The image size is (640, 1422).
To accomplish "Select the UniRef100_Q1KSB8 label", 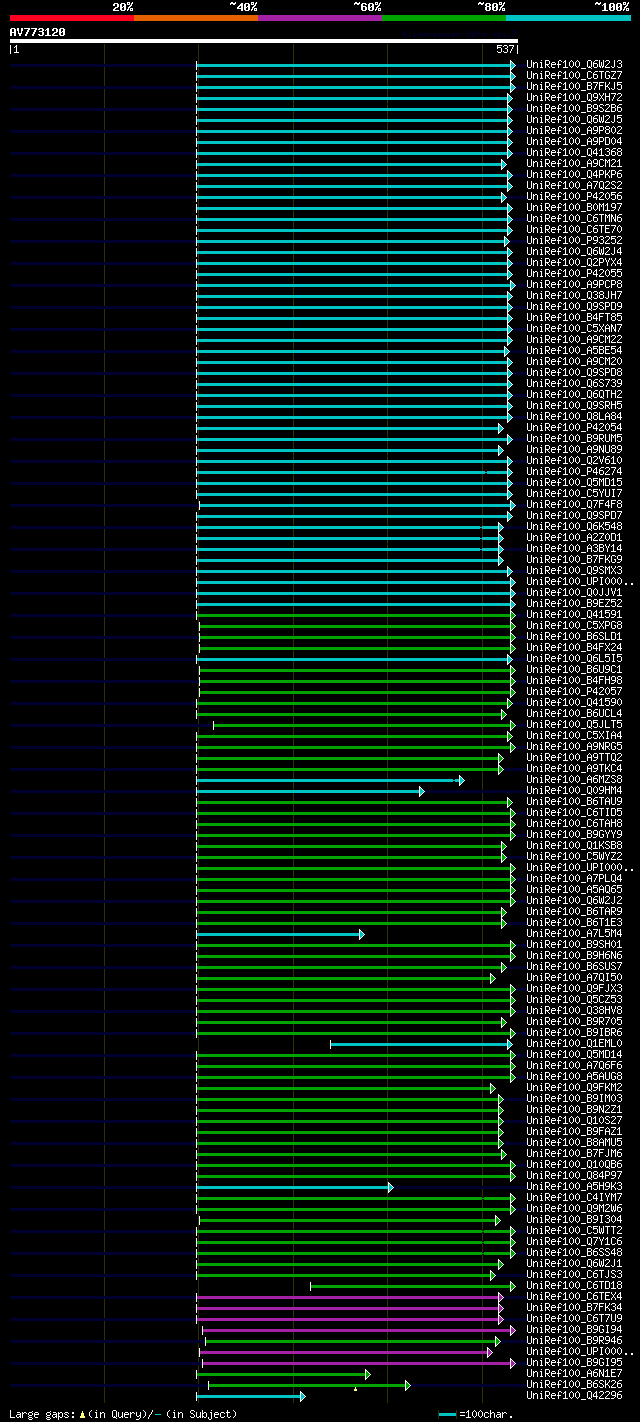I will [x=574, y=845].
